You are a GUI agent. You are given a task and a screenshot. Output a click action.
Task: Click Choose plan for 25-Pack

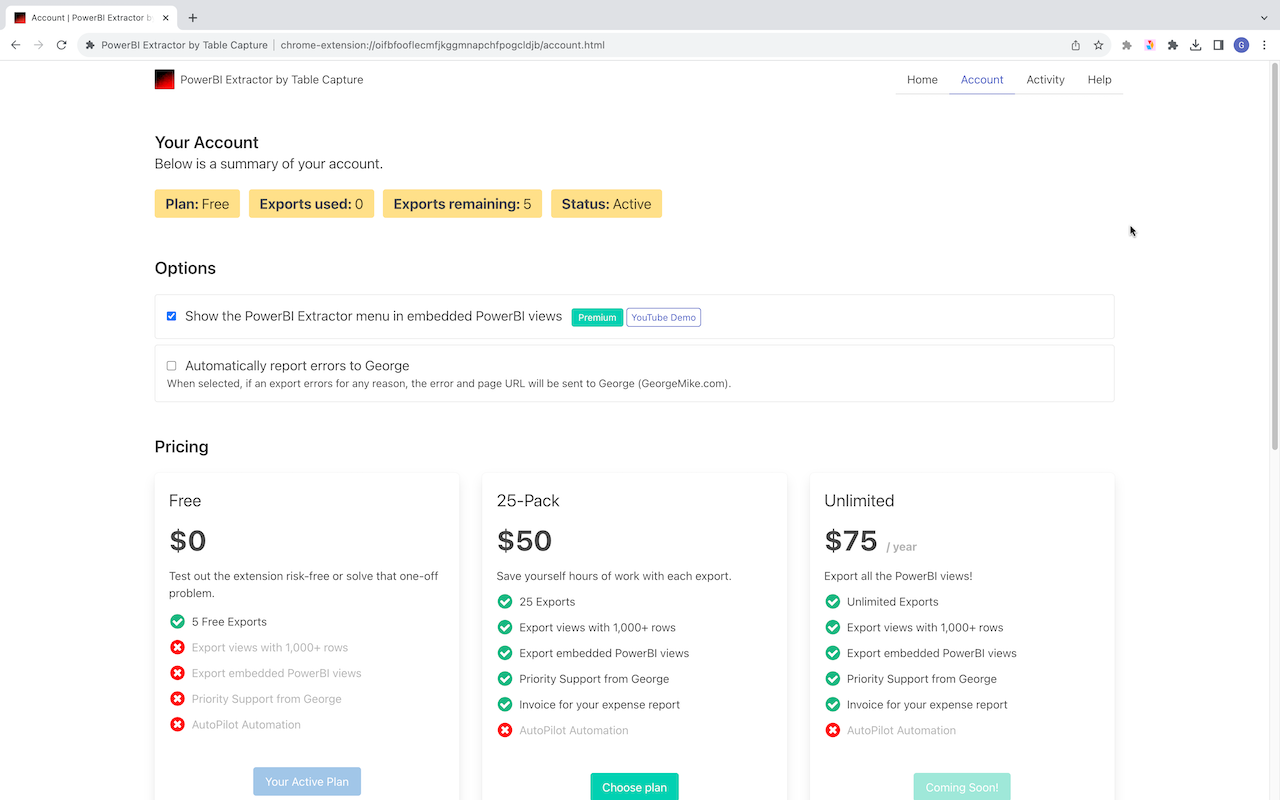(634, 786)
